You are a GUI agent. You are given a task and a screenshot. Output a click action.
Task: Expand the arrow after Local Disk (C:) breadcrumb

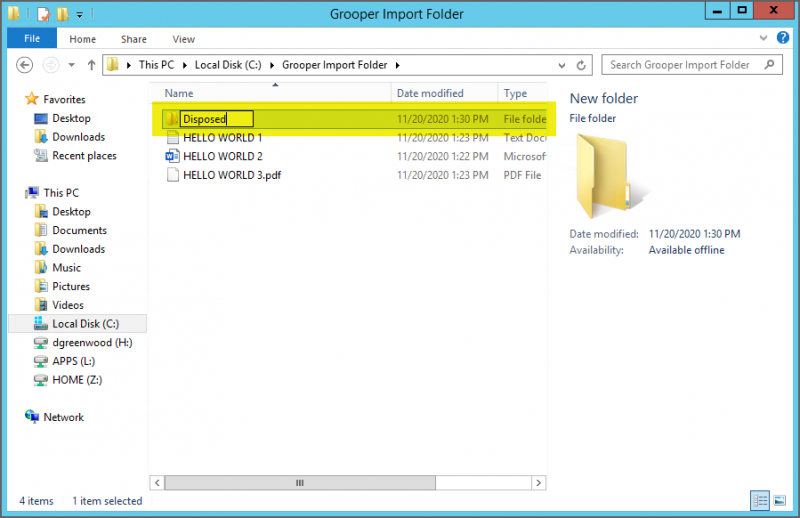click(x=271, y=65)
